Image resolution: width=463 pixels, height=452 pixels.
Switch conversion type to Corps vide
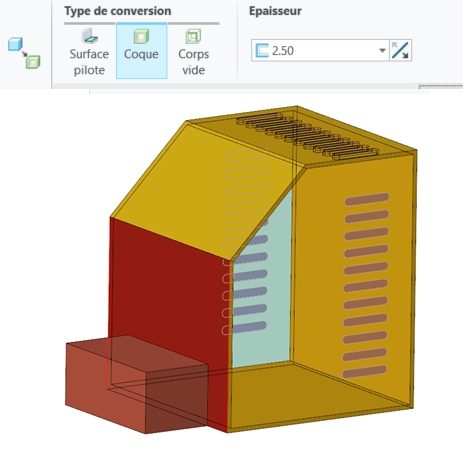(x=193, y=52)
